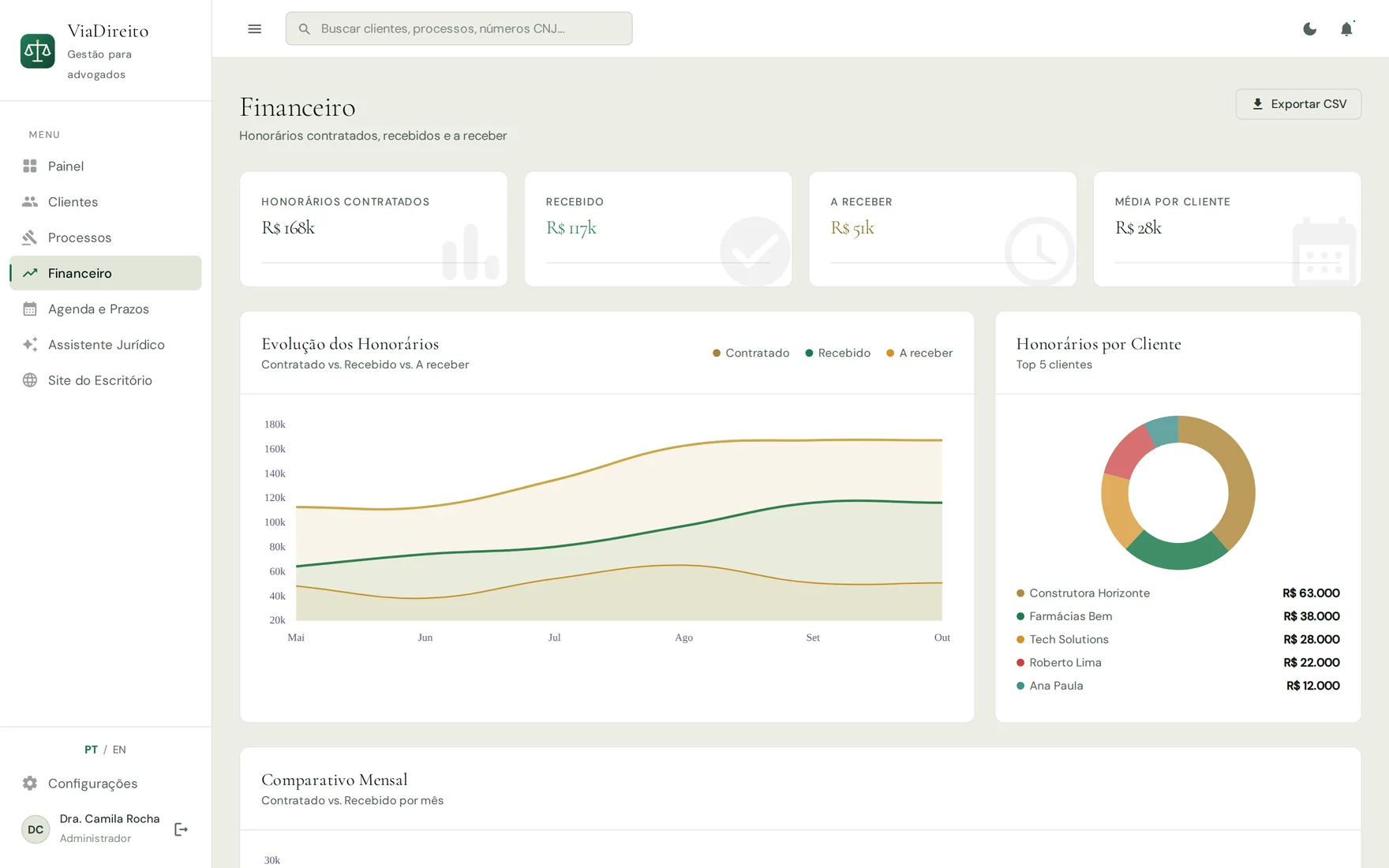1389x868 pixels.
Task: Switch language to EN
Action: click(119, 750)
